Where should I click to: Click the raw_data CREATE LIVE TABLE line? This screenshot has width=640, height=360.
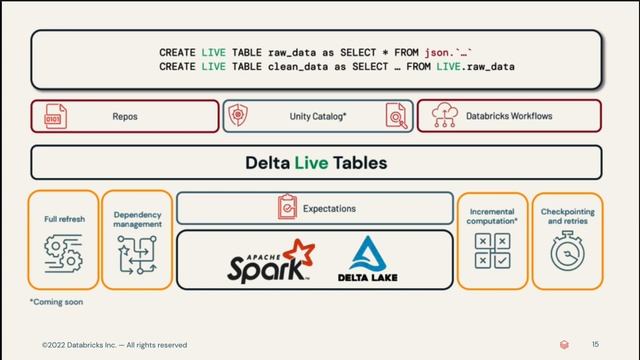click(316, 53)
